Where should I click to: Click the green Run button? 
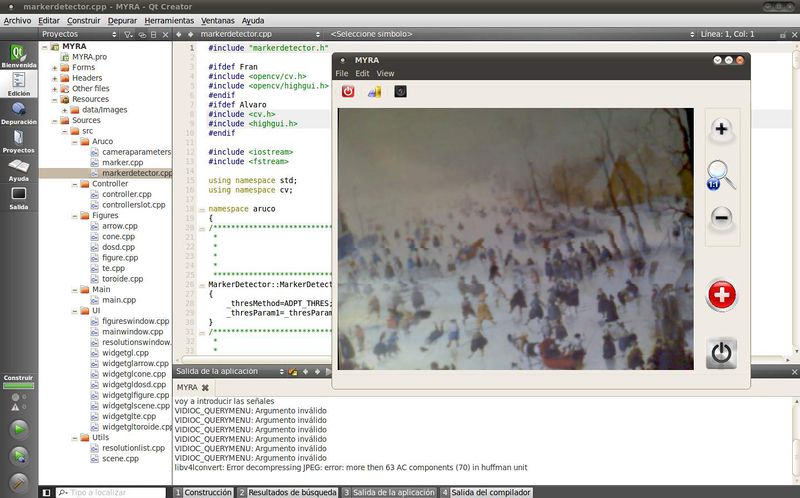(x=18, y=429)
